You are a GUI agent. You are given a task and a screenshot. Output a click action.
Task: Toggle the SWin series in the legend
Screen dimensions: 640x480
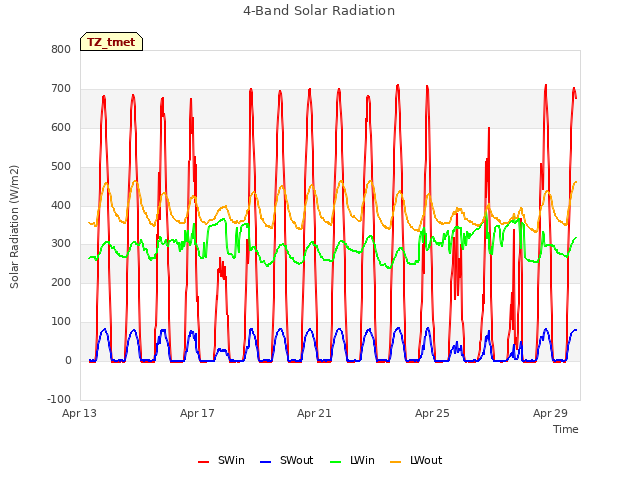pyautogui.click(x=221, y=460)
